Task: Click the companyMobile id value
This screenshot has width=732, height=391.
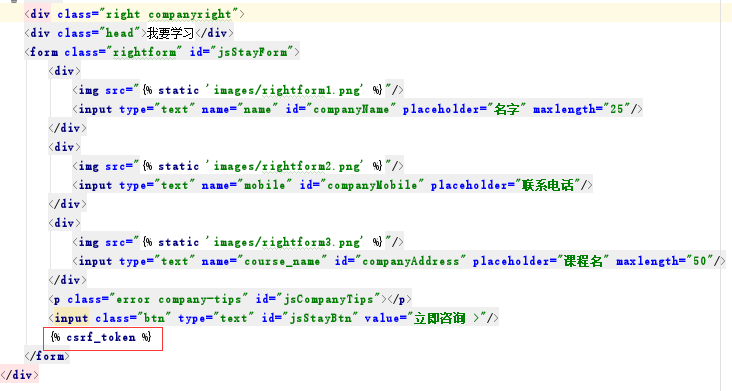Action: (372, 185)
